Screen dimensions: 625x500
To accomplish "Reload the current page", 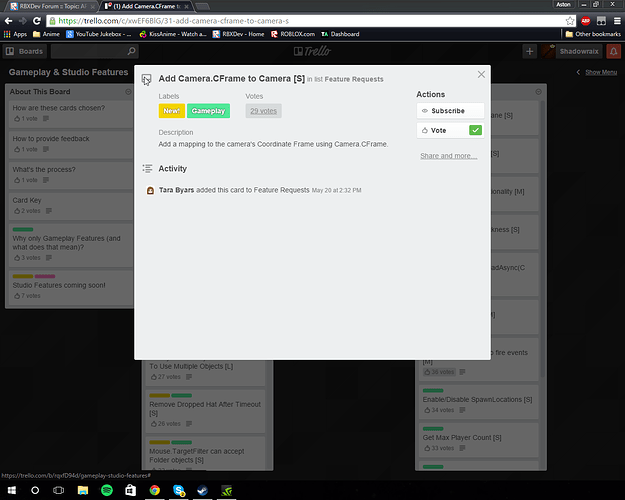I will [x=37, y=21].
